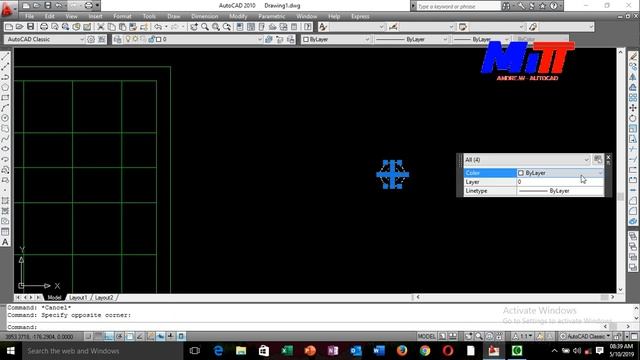Click the Zoom Realtime magnifier icon
This screenshot has height=360, width=640.
tap(205, 27)
